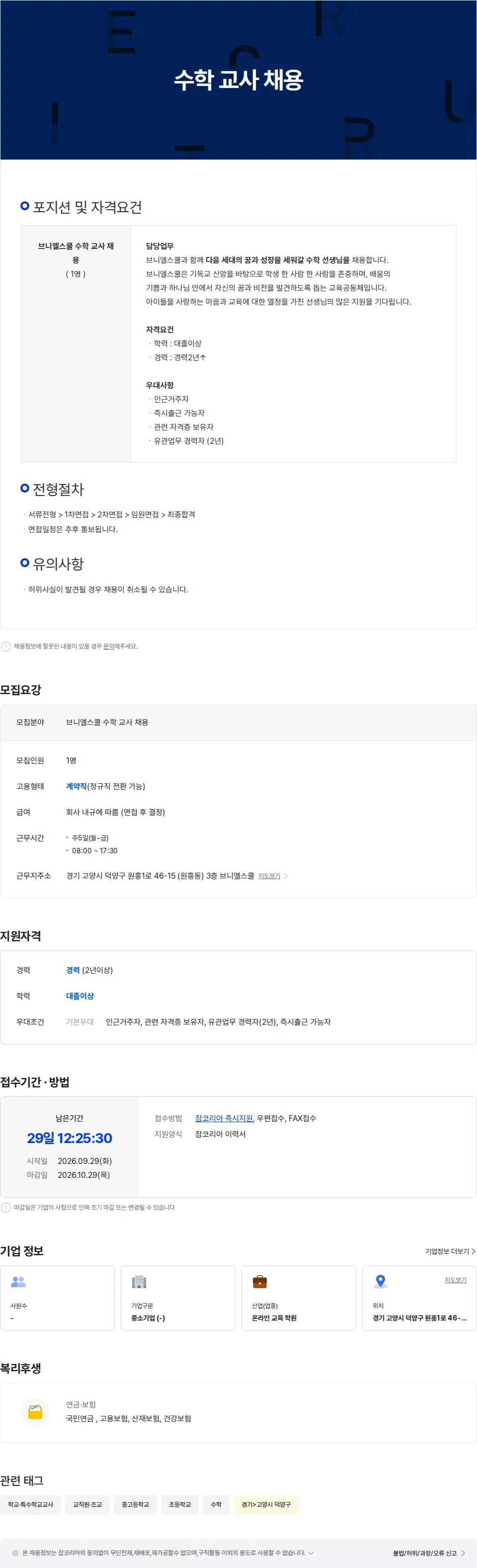Click the 포지션 및 자격요건 heading

87,207
